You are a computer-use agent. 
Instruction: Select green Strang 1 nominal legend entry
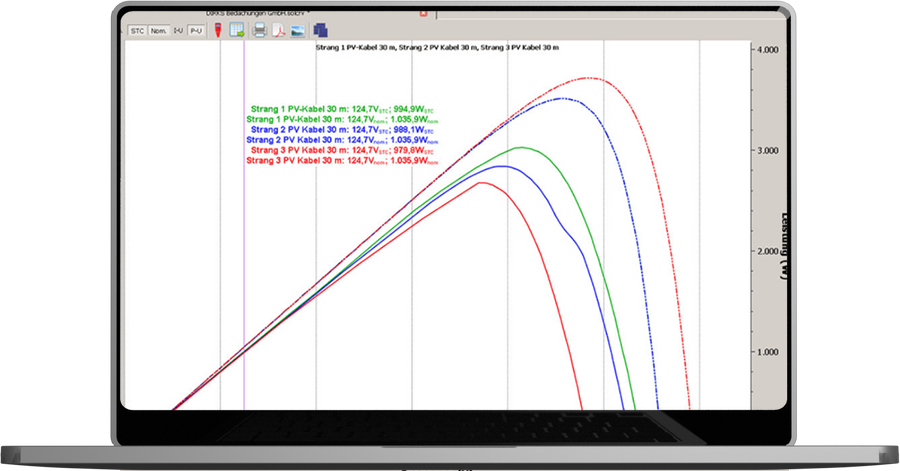tap(342, 120)
